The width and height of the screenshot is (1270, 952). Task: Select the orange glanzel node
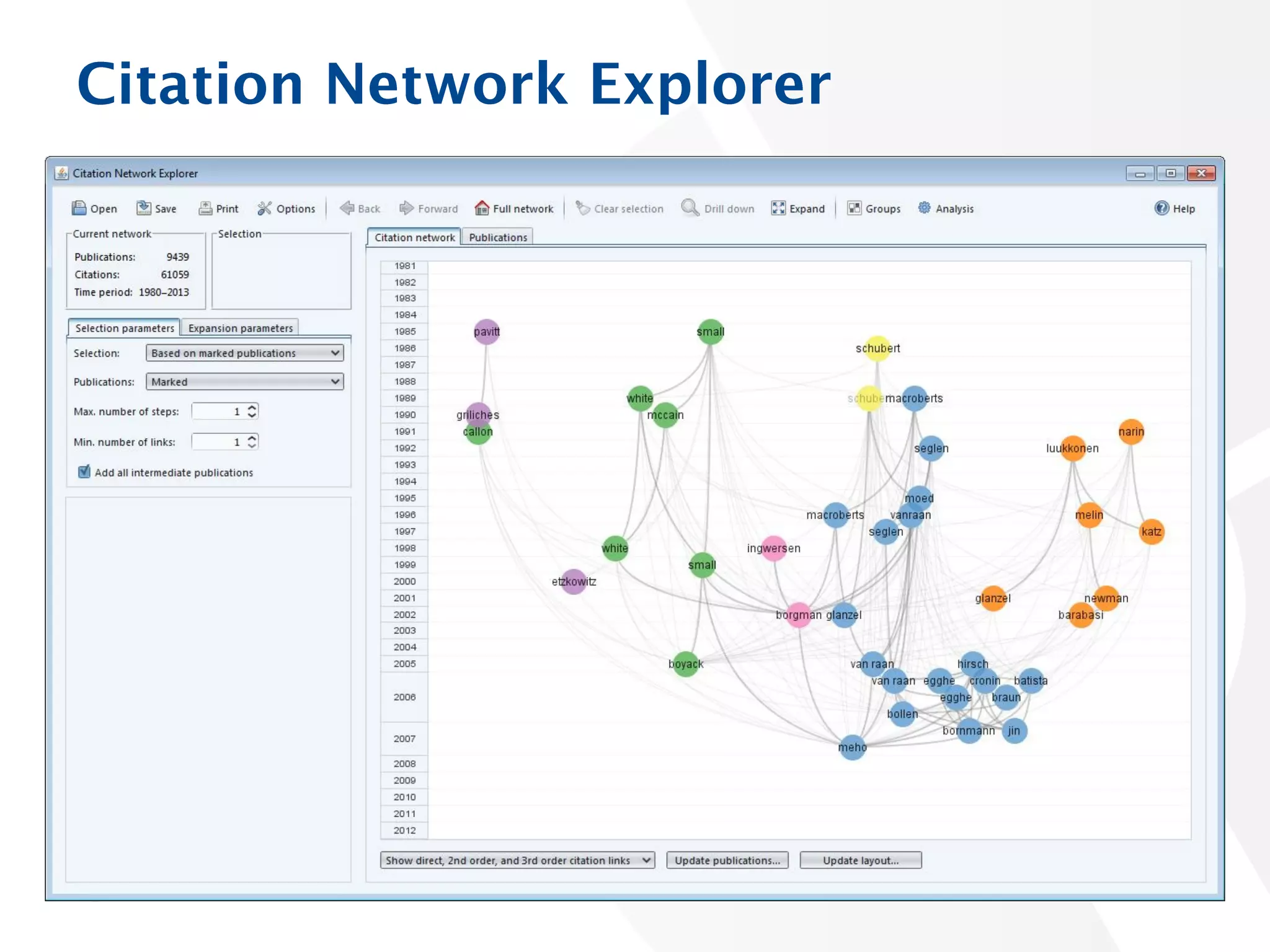tap(993, 598)
